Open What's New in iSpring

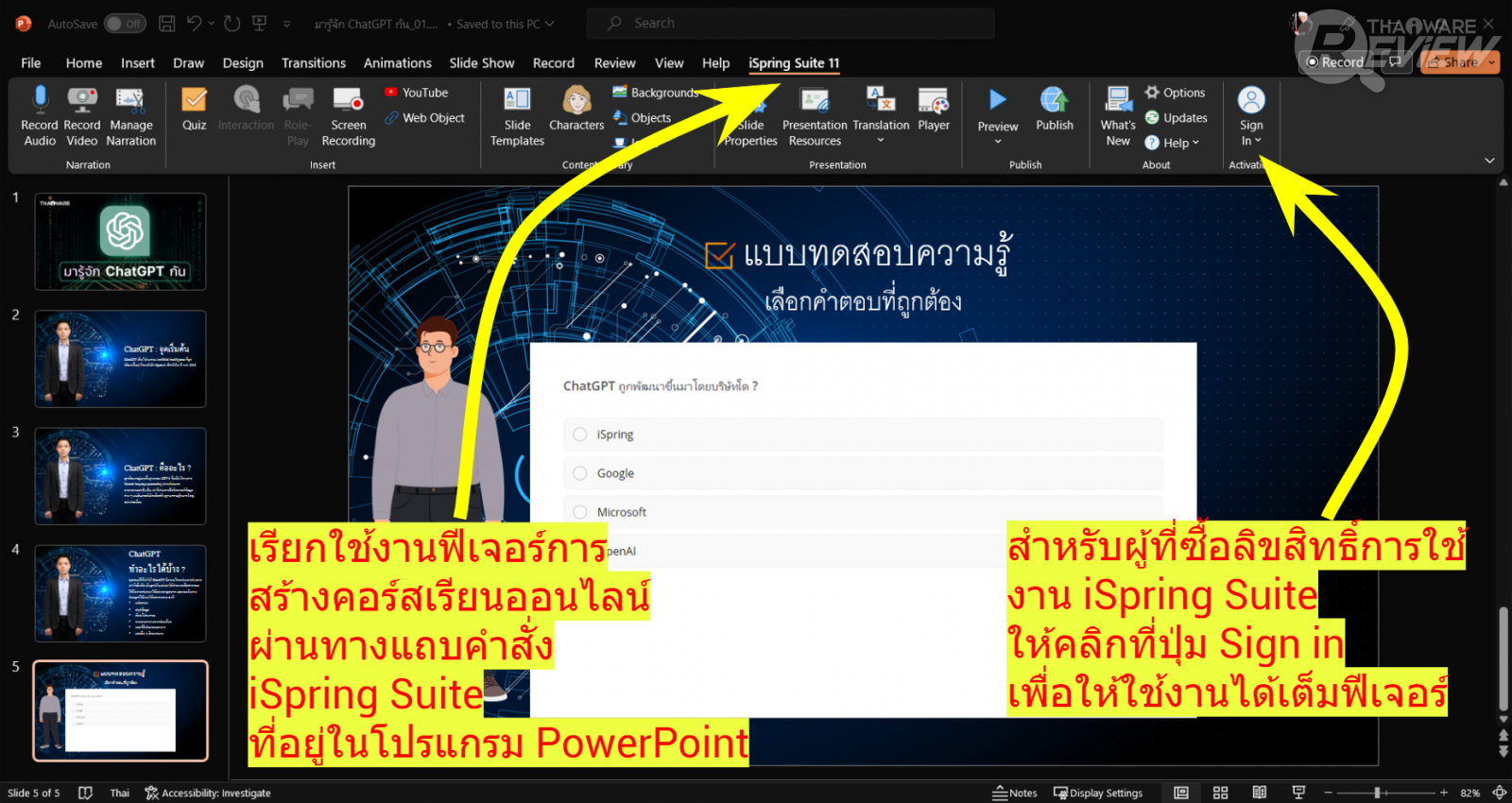(x=1118, y=115)
